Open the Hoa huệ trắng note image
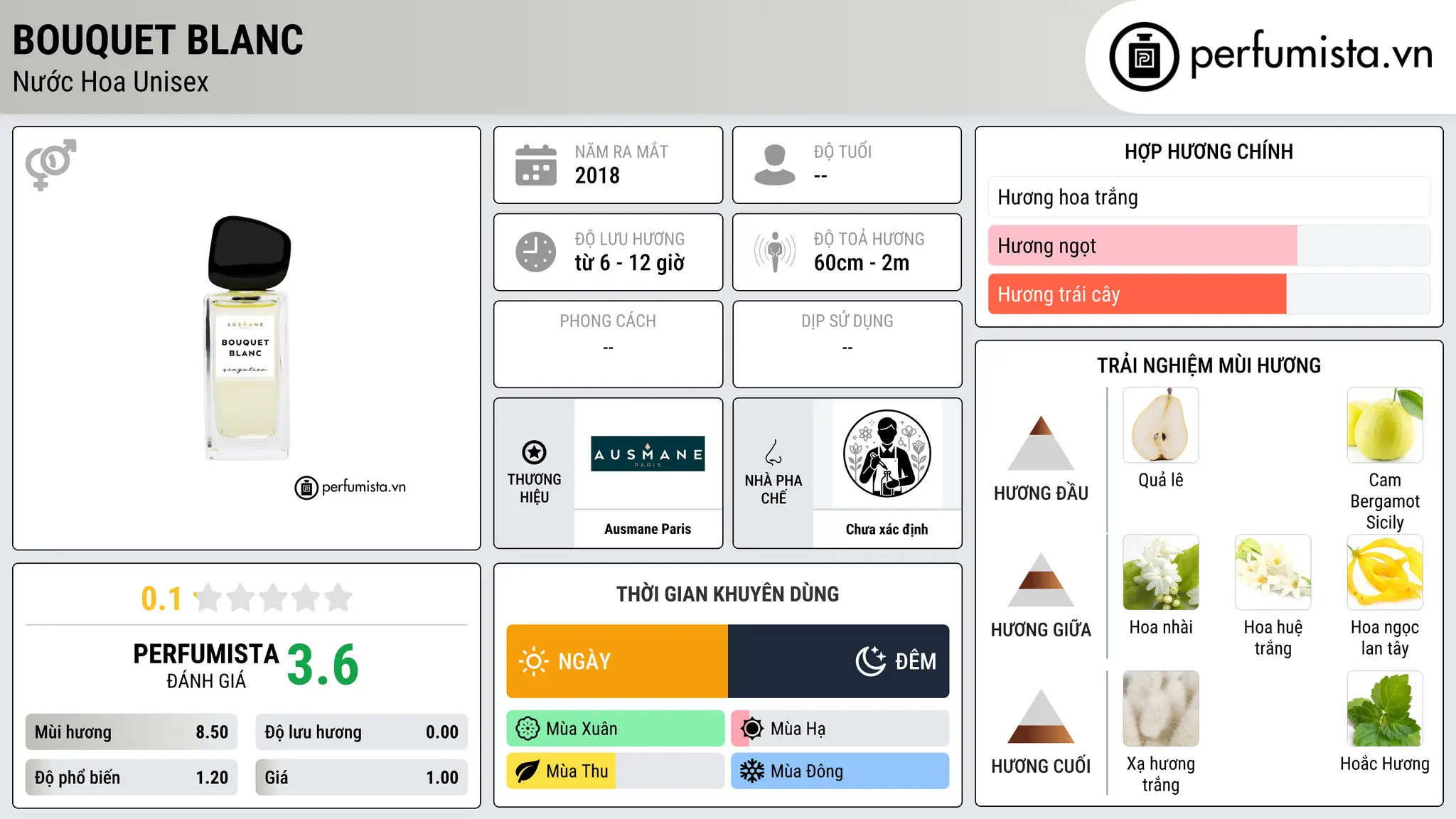1456x819 pixels. 1273,572
